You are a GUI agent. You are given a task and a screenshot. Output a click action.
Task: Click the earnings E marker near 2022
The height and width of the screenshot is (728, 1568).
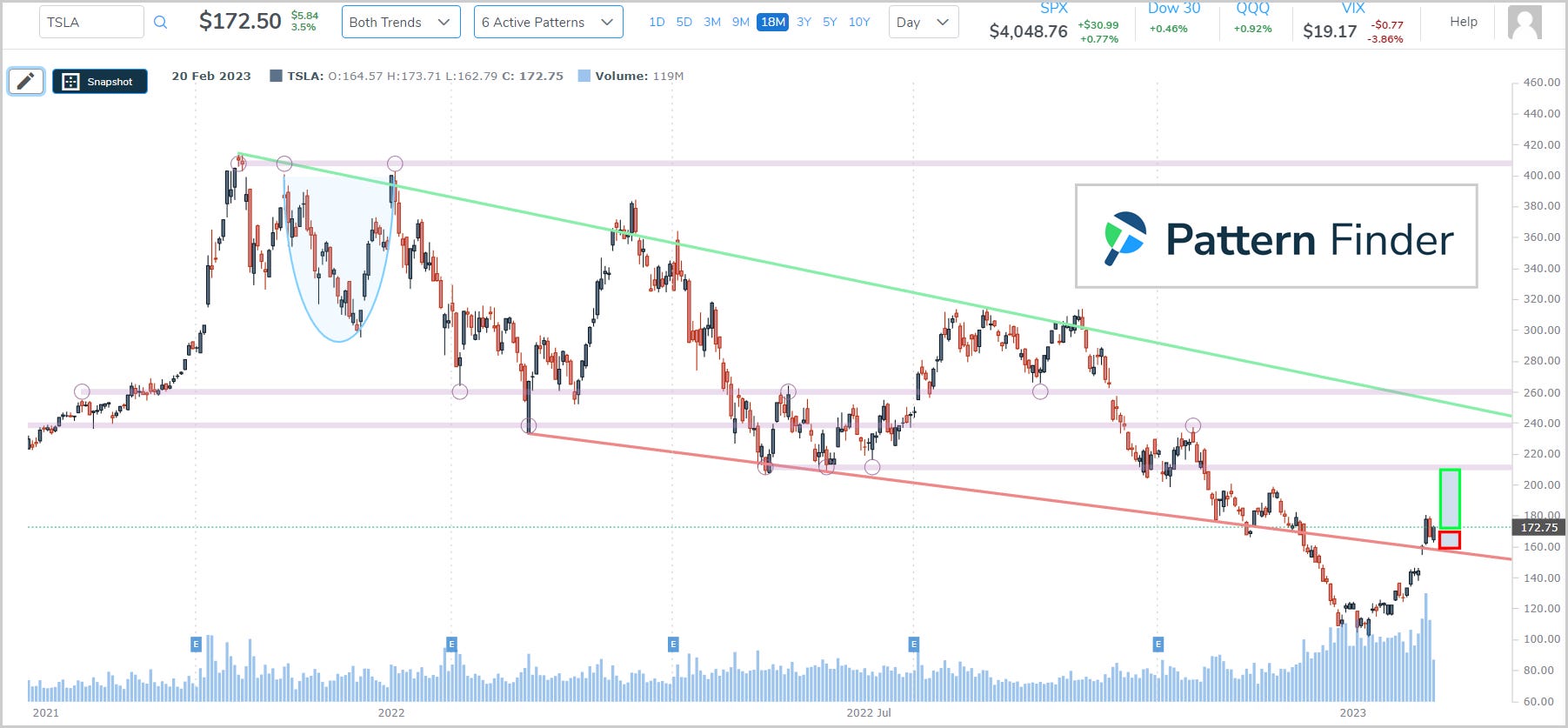tap(451, 645)
